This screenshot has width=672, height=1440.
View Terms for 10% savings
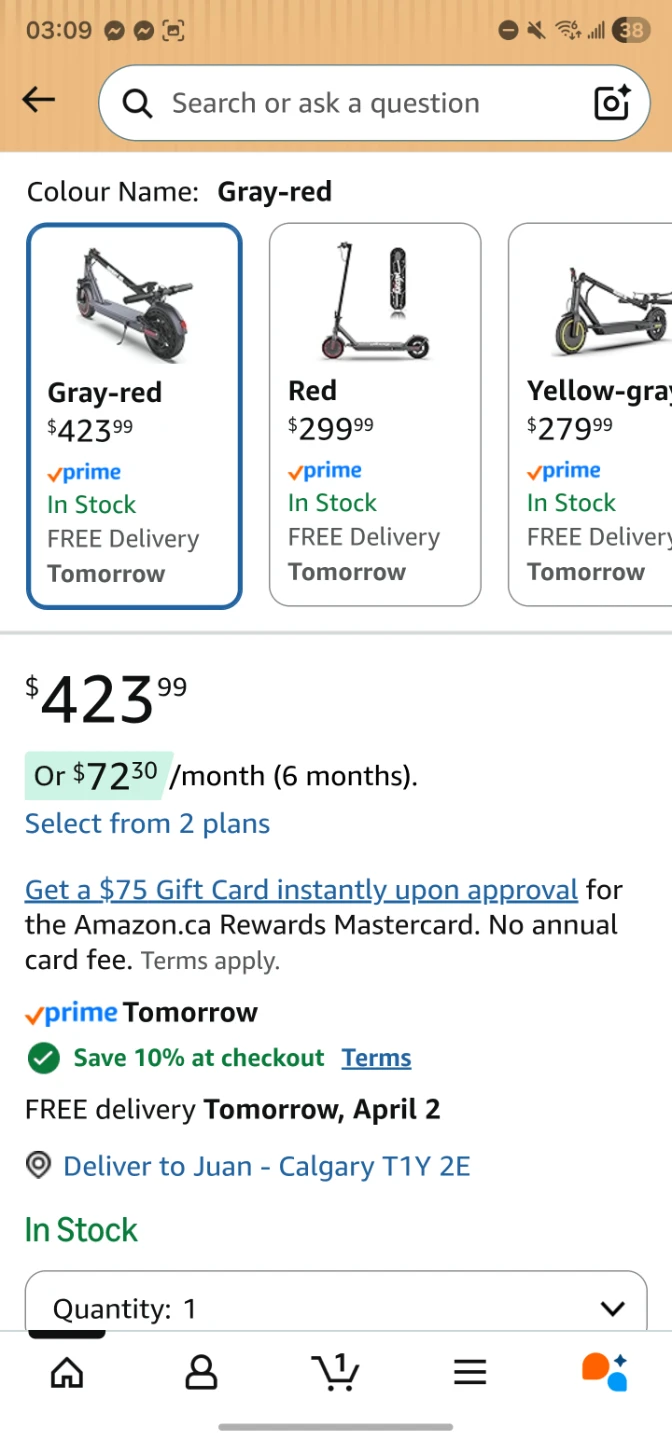pos(376,1058)
